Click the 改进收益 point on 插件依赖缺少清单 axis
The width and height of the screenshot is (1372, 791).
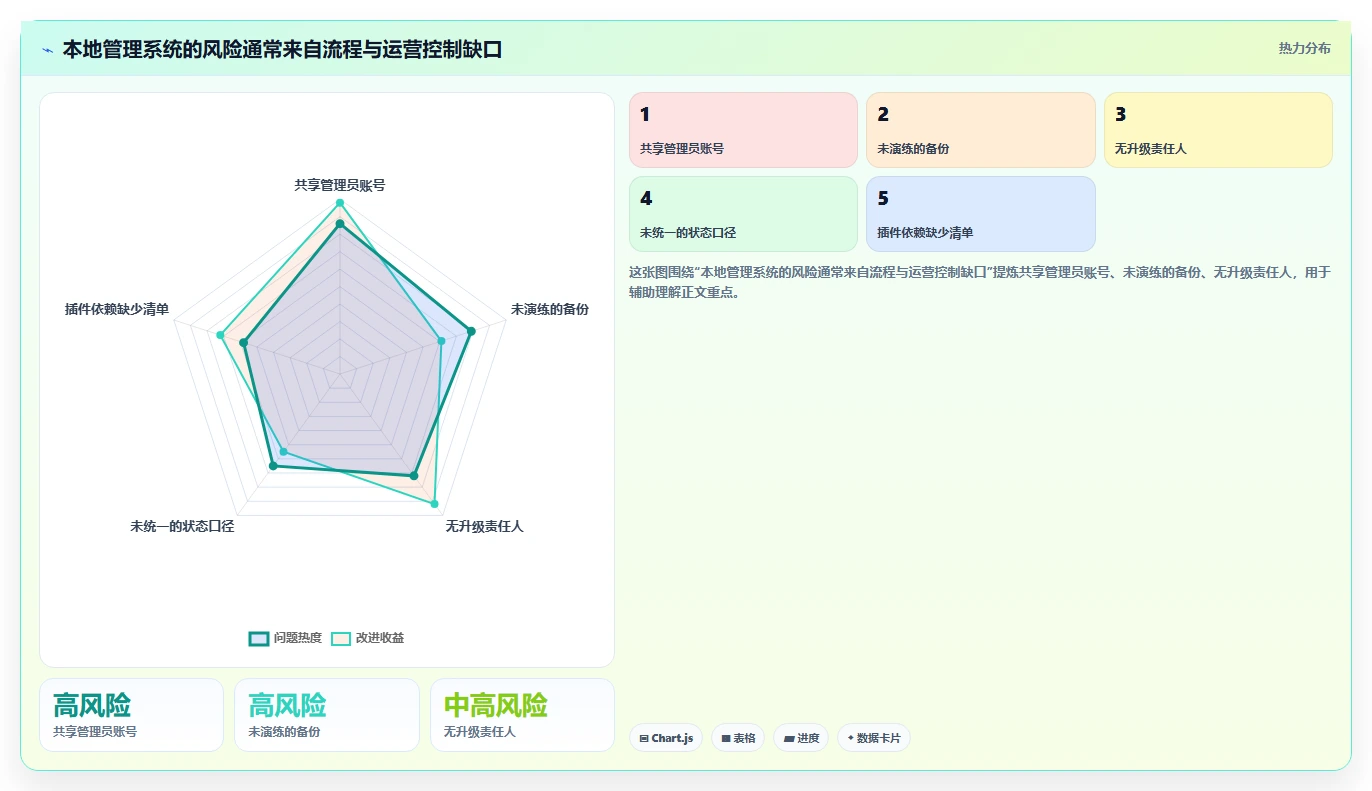coord(220,335)
